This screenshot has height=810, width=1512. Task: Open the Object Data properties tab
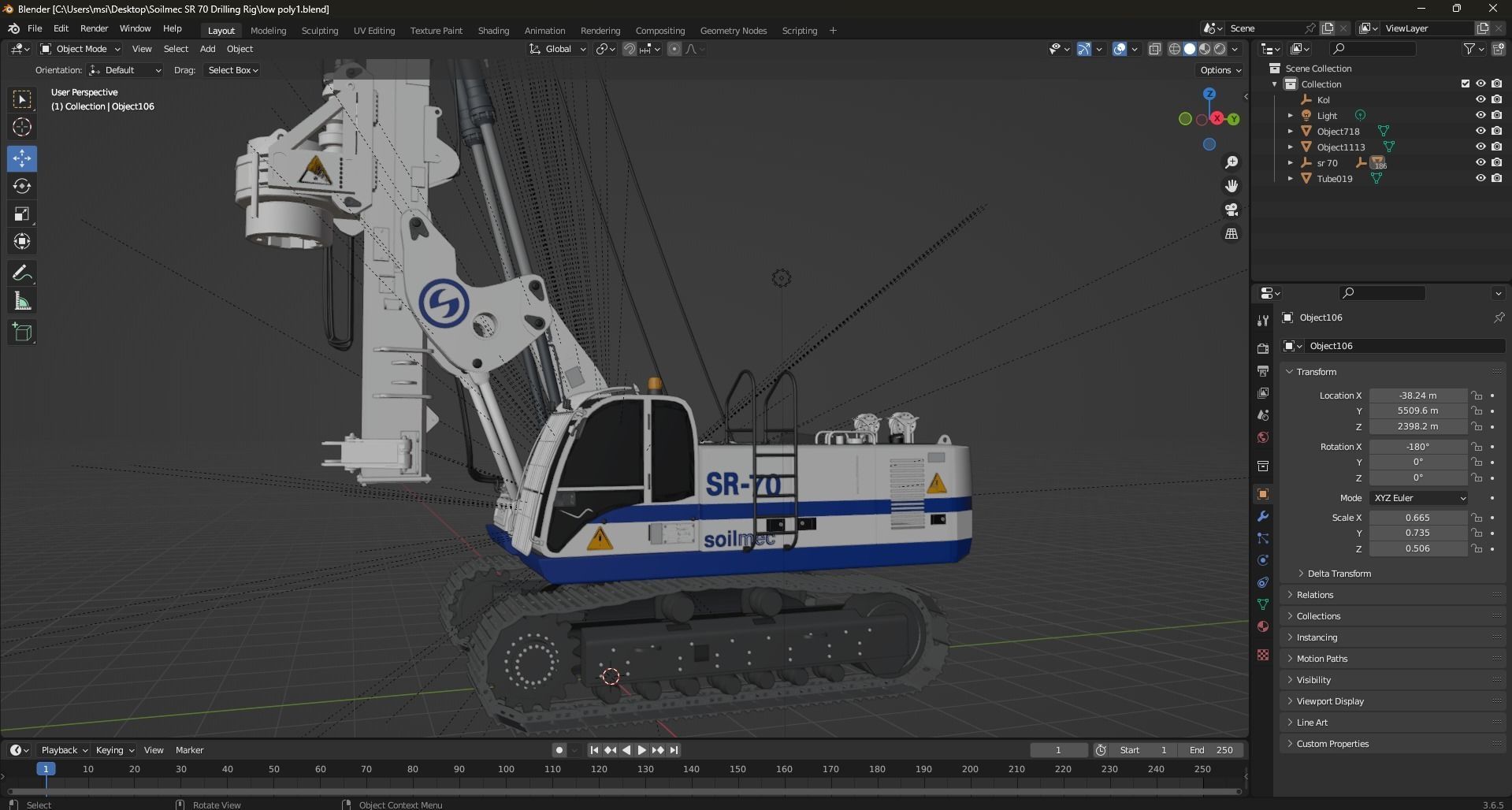pos(1263,604)
